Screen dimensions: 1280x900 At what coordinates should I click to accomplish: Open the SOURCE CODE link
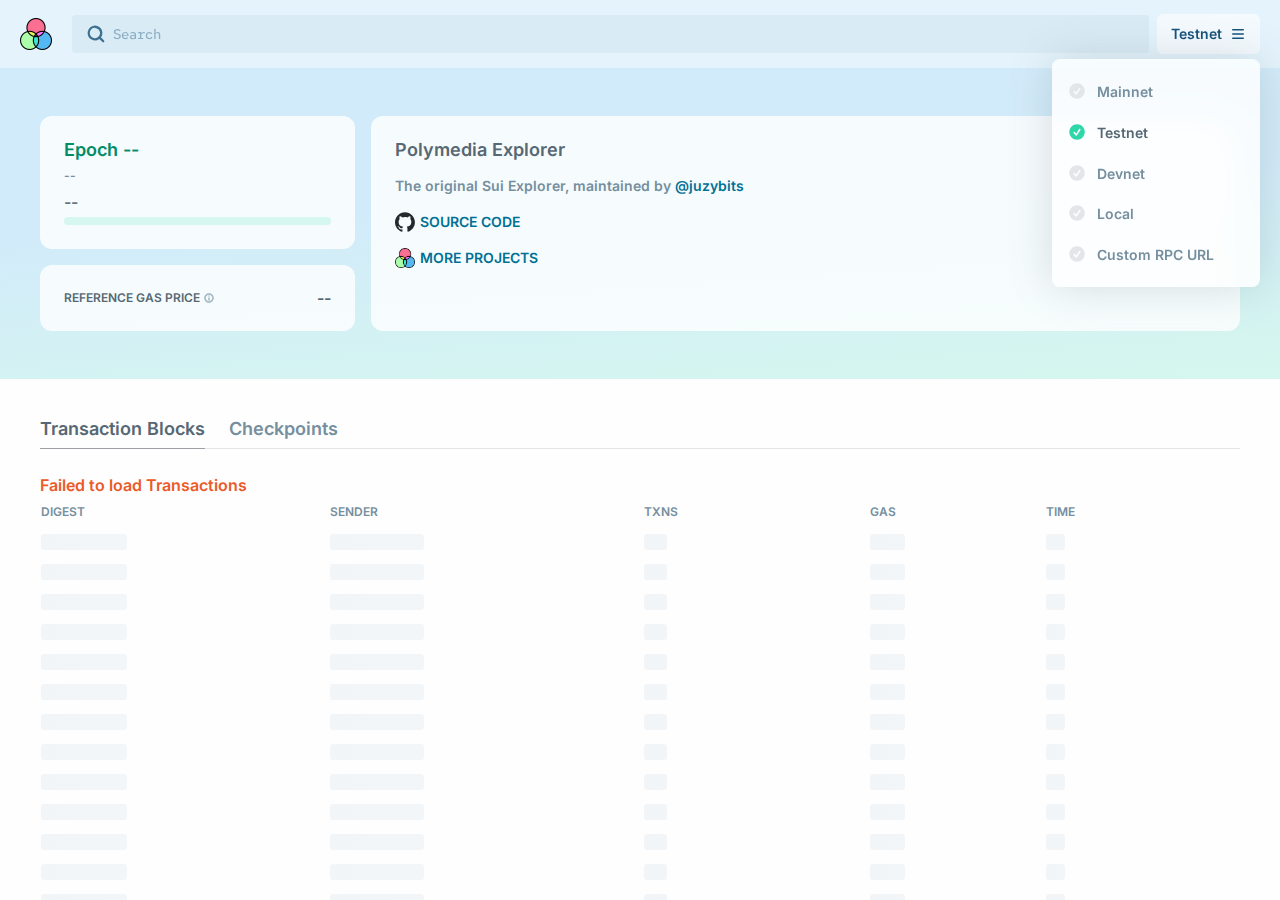(470, 222)
